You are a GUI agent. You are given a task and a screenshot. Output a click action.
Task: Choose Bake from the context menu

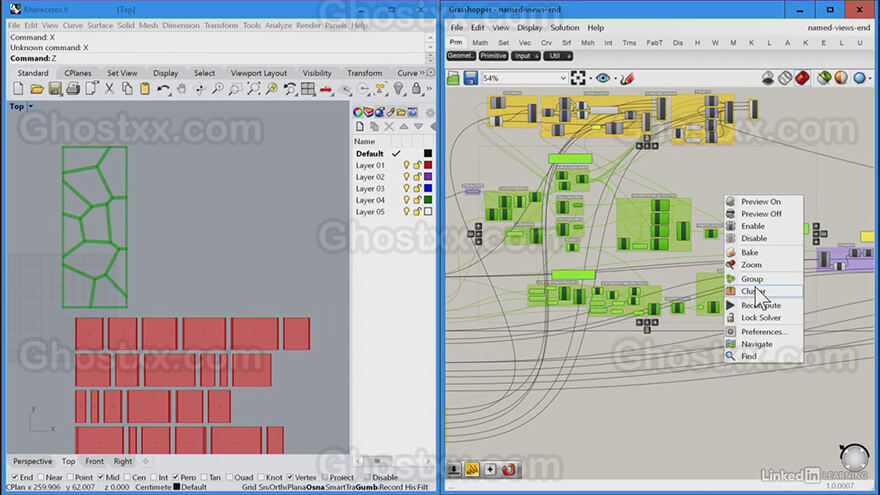[763, 253]
